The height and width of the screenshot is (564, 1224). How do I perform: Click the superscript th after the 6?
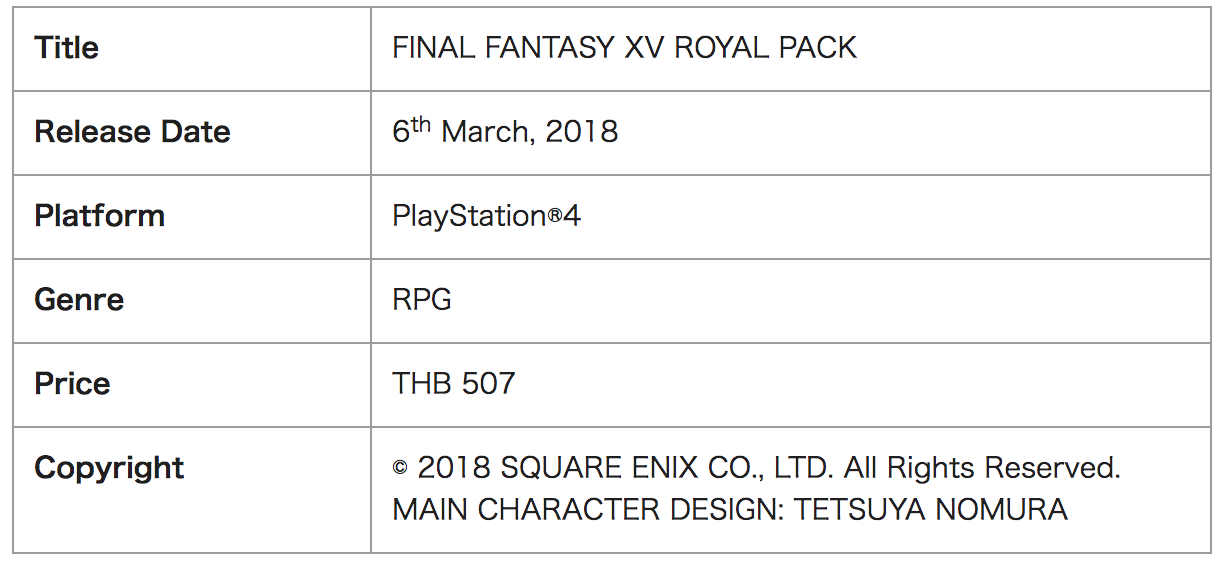421,124
